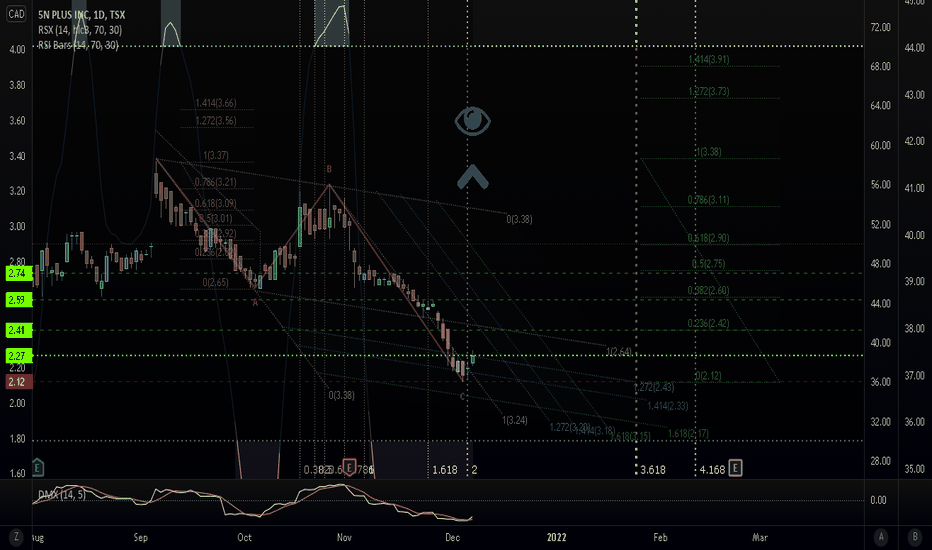Select the RSX (14, hlc3, 70, 30) indicator label
The image size is (932, 550).
coord(80,30)
